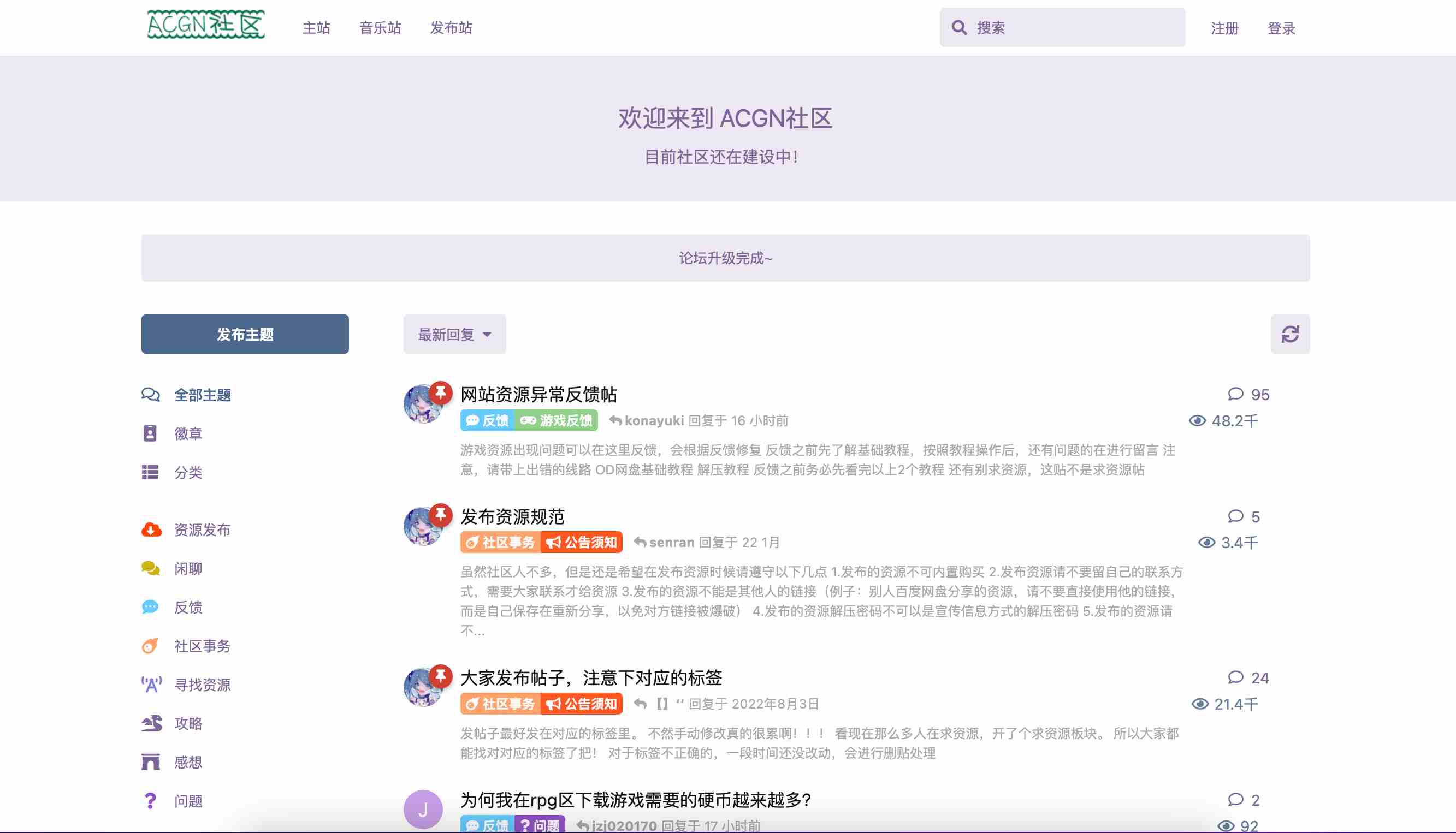Screen dimensions: 1456x833
Task: Open the 发布站 navigation link
Action: pos(452,27)
